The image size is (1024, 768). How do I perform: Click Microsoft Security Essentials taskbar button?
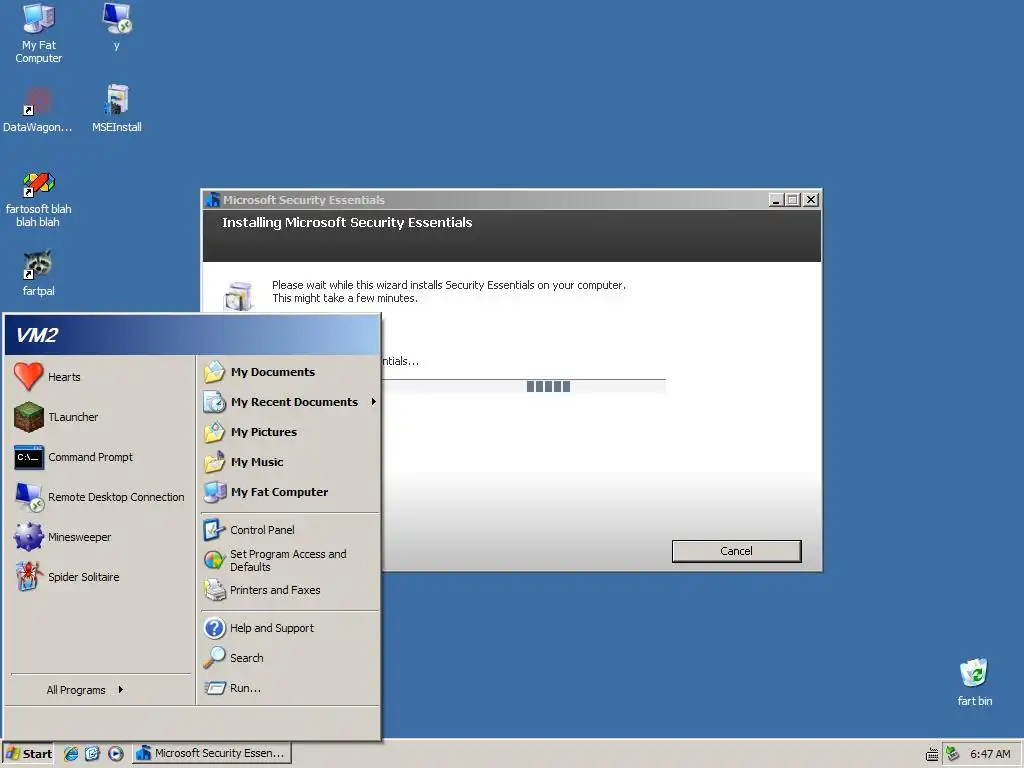(212, 754)
